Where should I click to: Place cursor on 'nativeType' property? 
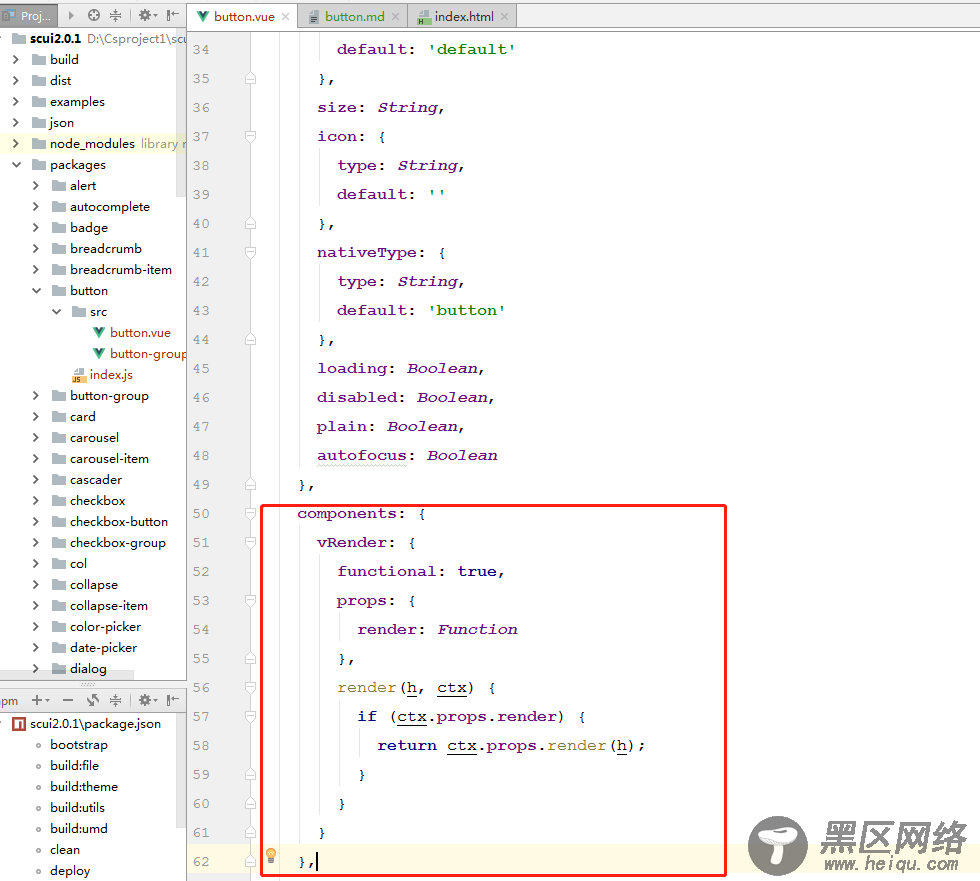(x=366, y=252)
